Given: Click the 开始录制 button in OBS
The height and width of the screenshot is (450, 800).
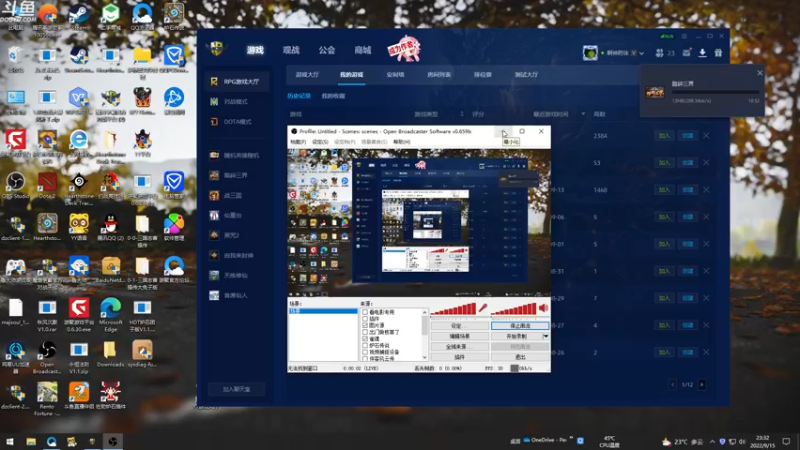Looking at the screenshot, I should [516, 336].
